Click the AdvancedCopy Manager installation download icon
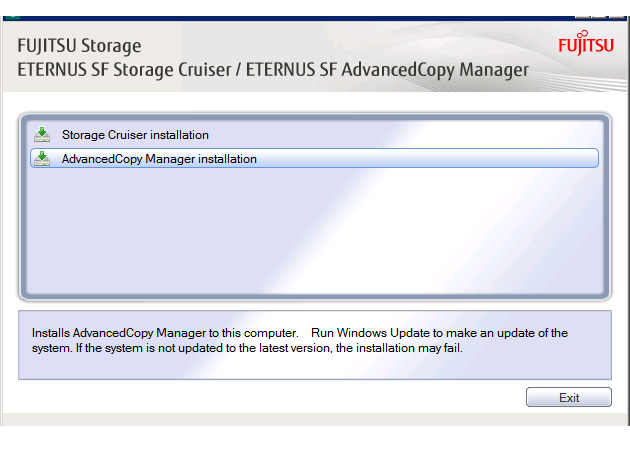The width and height of the screenshot is (630, 453). coord(42,159)
